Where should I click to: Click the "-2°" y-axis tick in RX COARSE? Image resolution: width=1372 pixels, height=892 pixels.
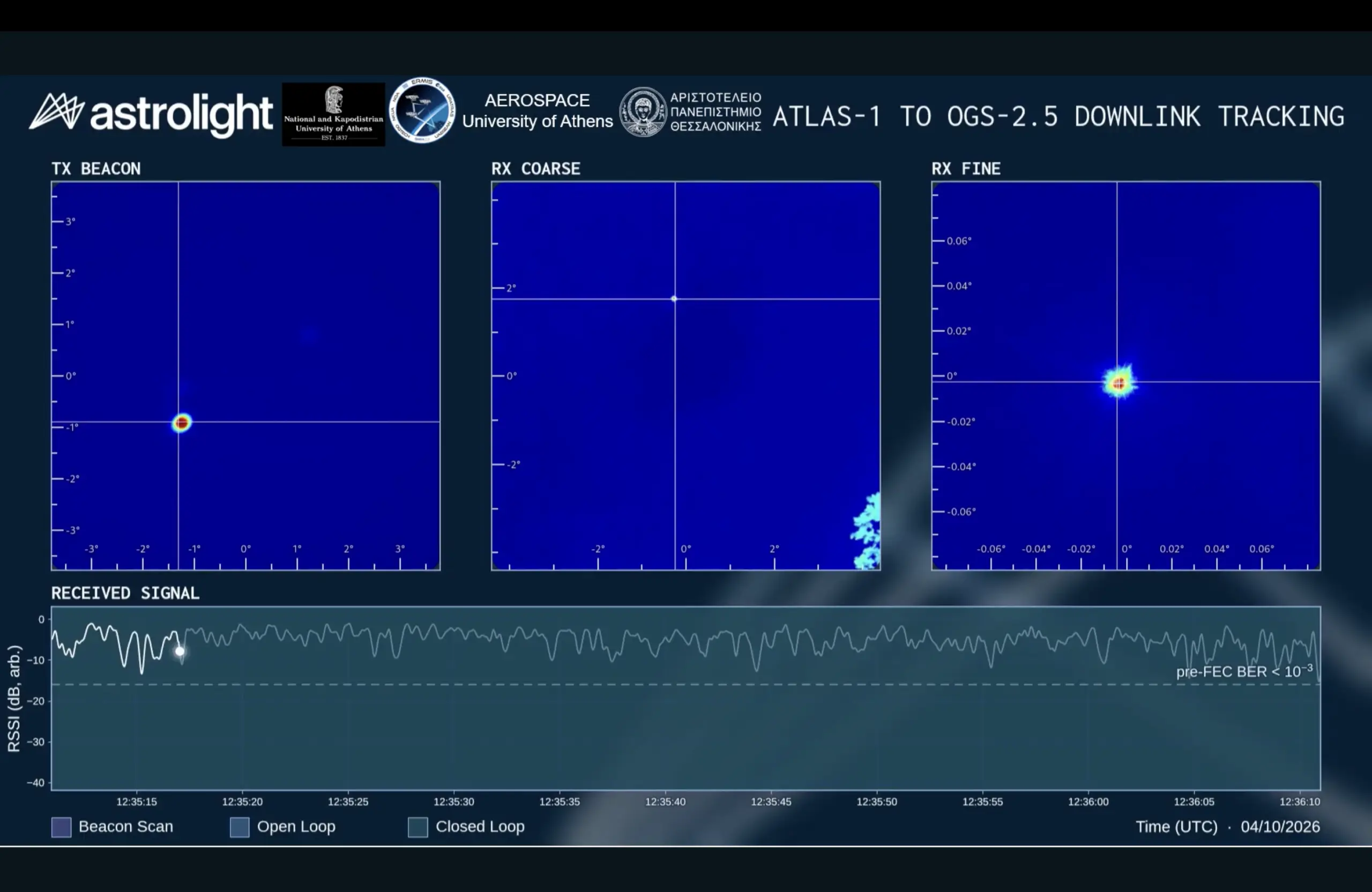tap(513, 464)
